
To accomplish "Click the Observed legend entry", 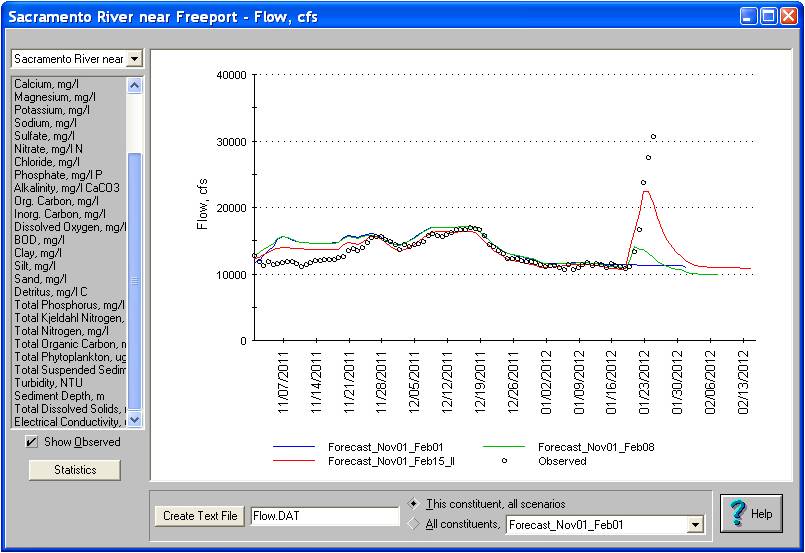I will (562, 461).
